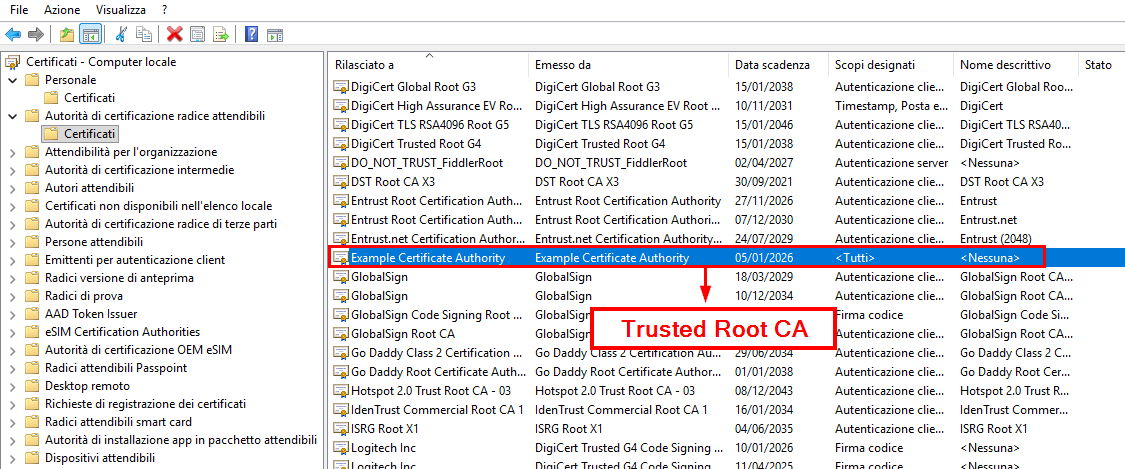
Task: Toggle the Show/Hide console tree icon
Action: point(90,35)
